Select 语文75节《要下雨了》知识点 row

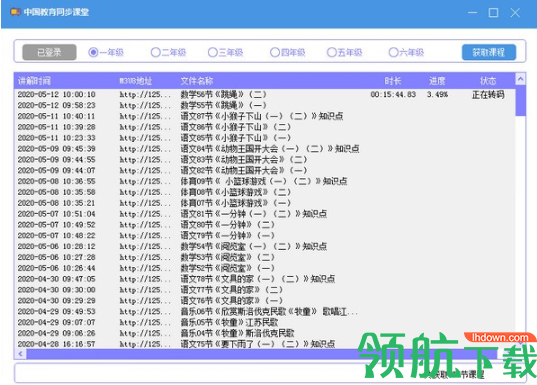(x=265, y=344)
